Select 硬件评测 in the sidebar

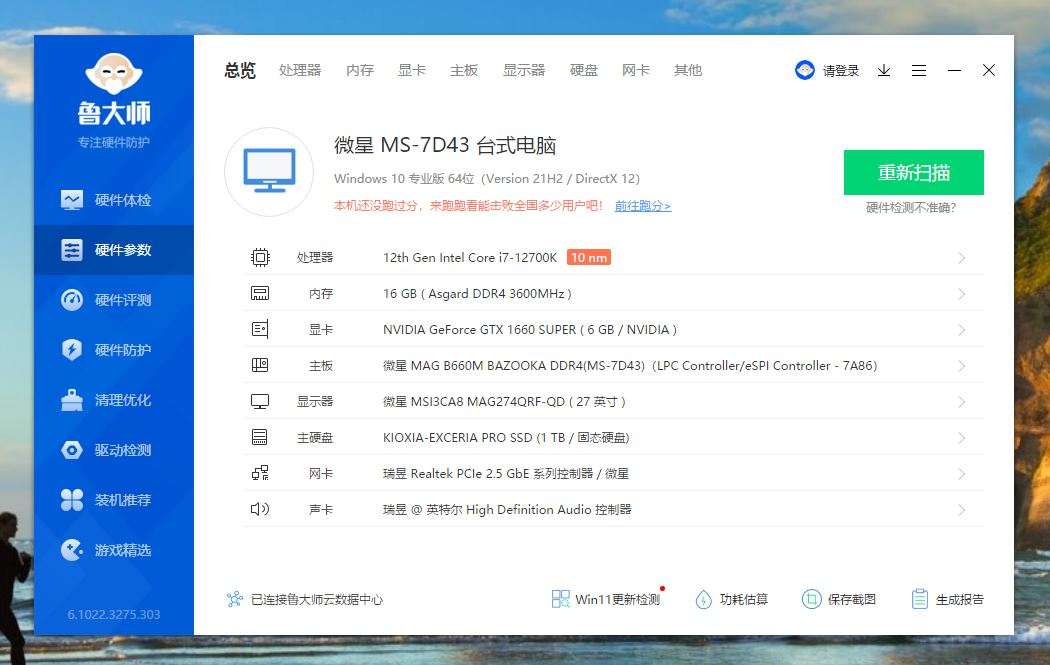(x=113, y=300)
